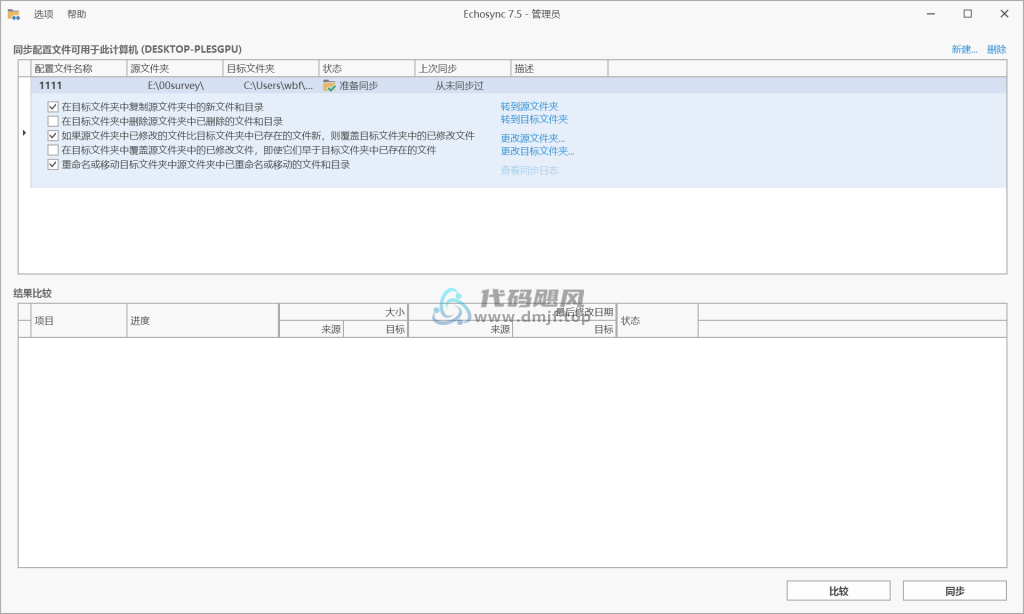This screenshot has height=614, width=1024.
Task: Click the 来源 sub-header under 大小
Action: [312, 329]
